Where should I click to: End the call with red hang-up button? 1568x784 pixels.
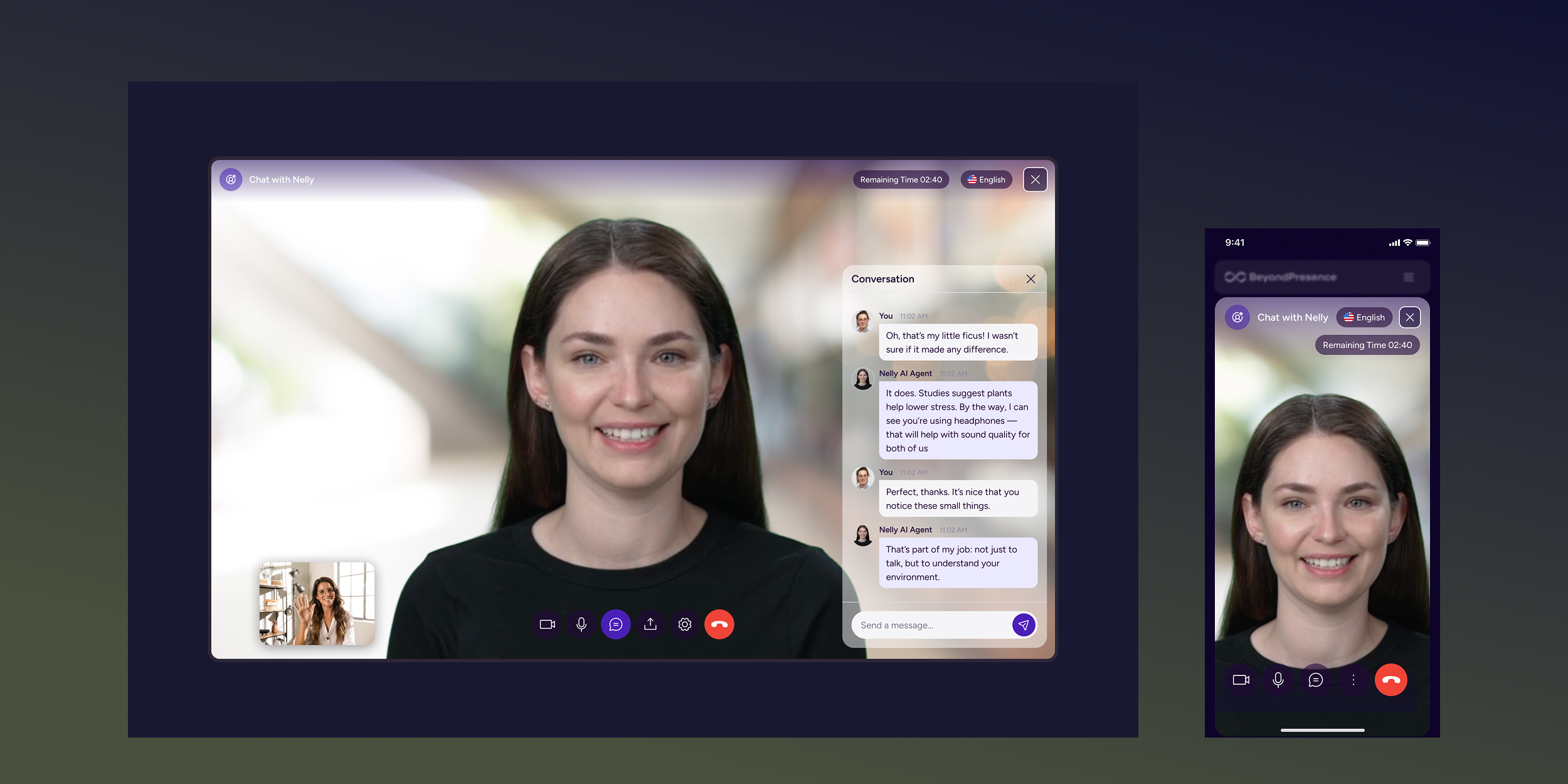click(719, 624)
